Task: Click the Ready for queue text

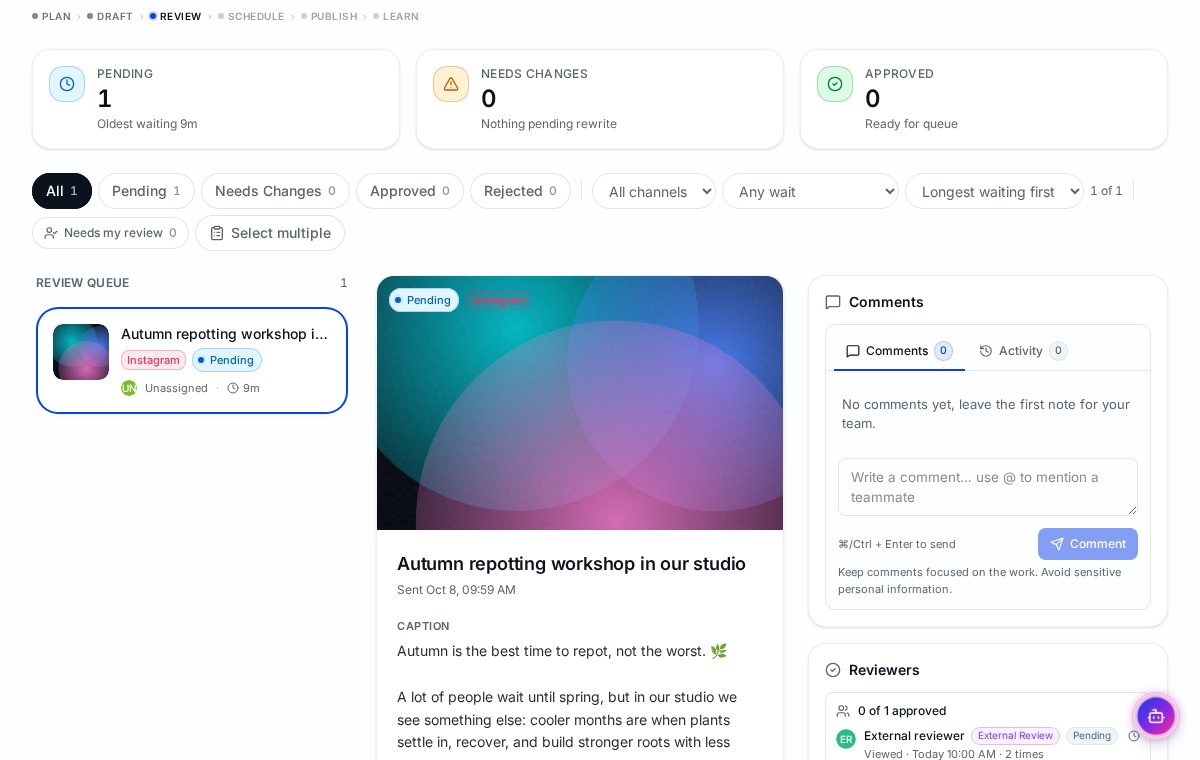Action: (x=911, y=124)
